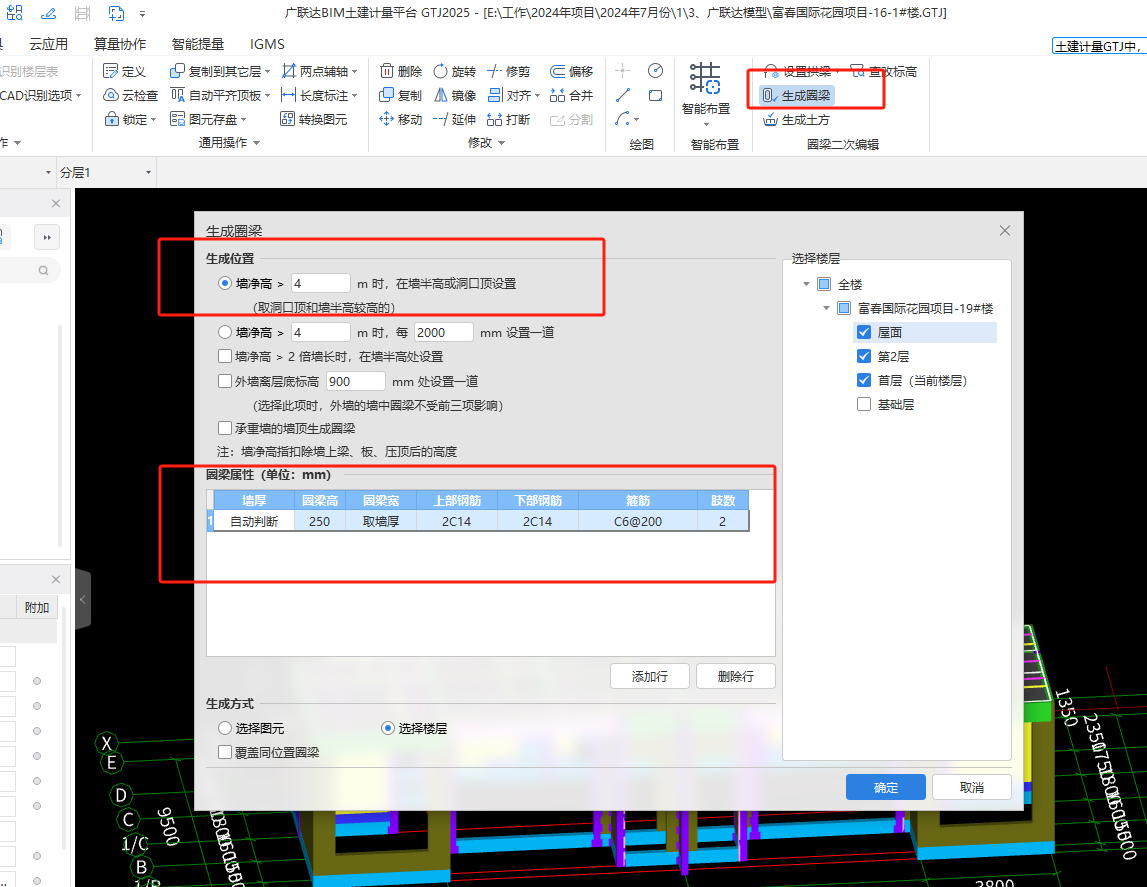This screenshot has width=1147, height=887.
Task: Select the 延伸 extend tool
Action: (454, 119)
